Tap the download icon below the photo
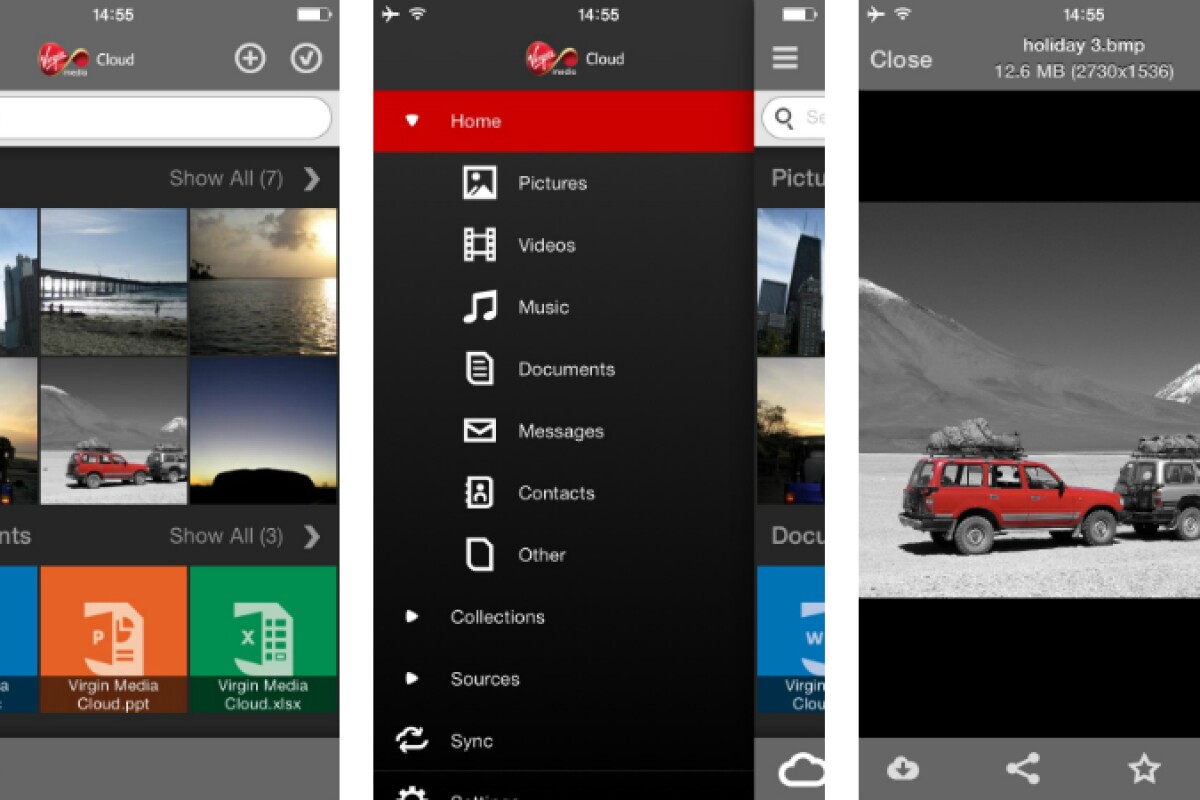The image size is (1200, 800). (x=903, y=769)
